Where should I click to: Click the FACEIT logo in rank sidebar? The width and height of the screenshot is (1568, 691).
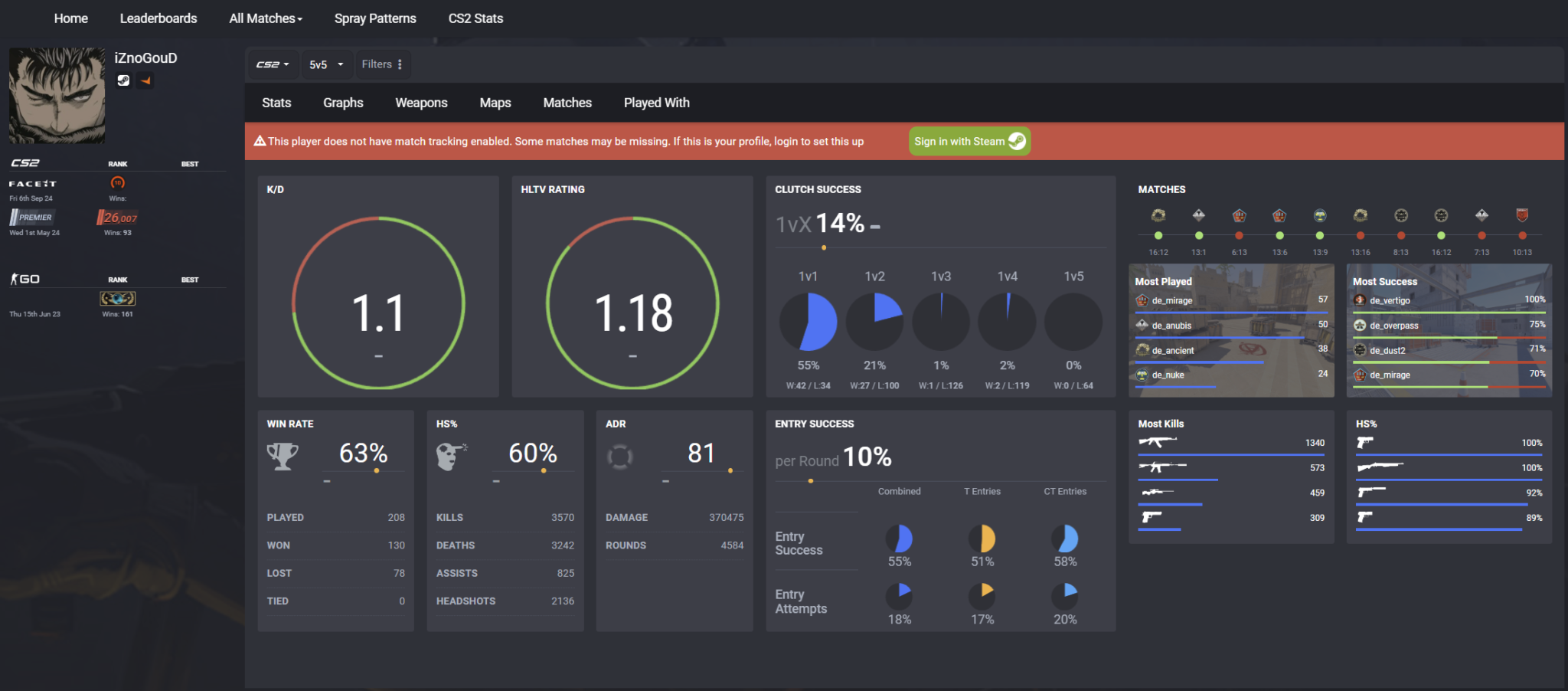tap(33, 184)
